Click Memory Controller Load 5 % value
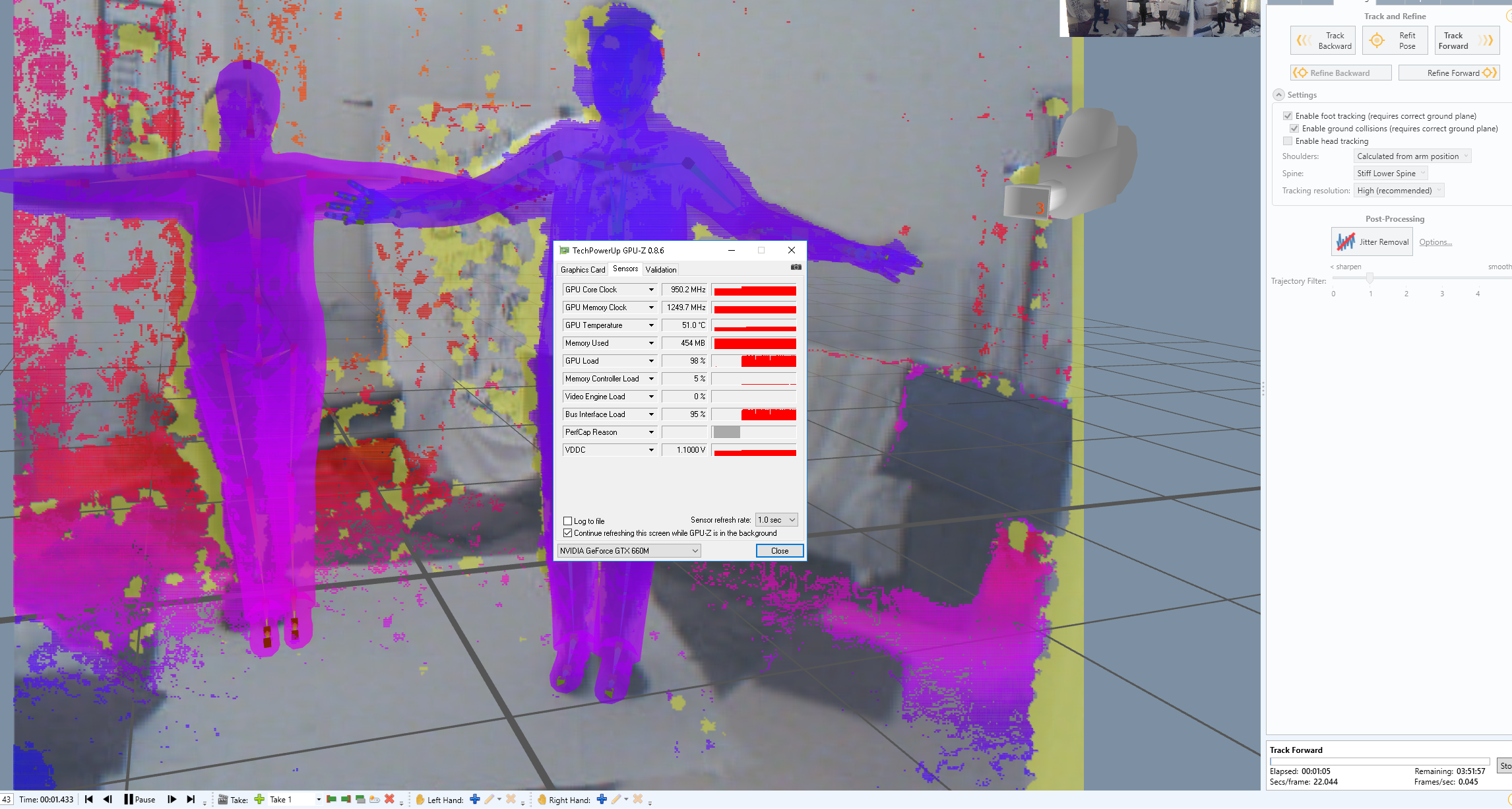Viewport: 1512px width, 809px height. pyautogui.click(x=685, y=379)
